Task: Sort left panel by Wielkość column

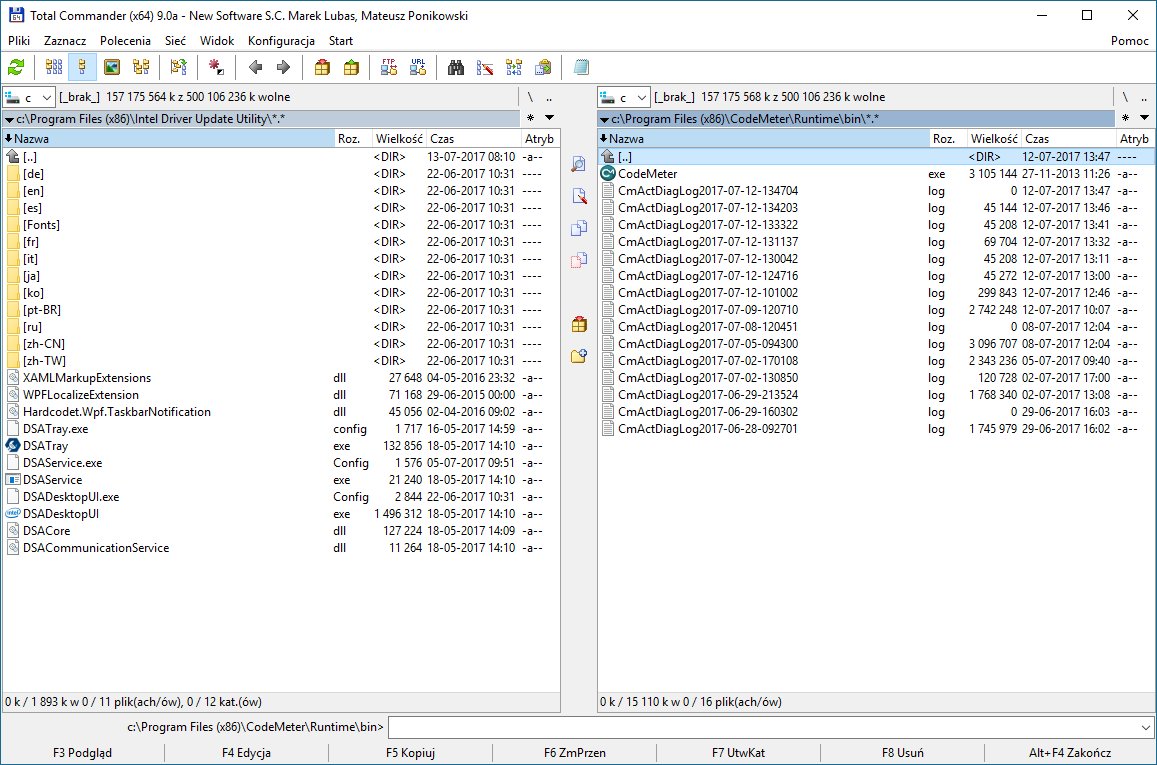Action: (x=399, y=139)
